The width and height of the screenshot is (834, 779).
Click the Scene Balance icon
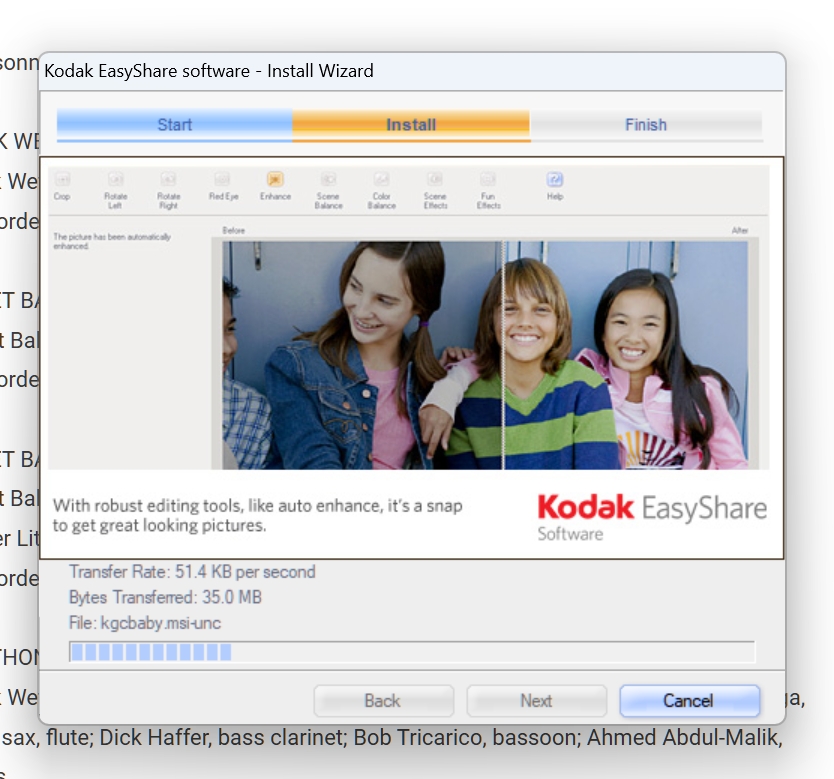tap(328, 180)
